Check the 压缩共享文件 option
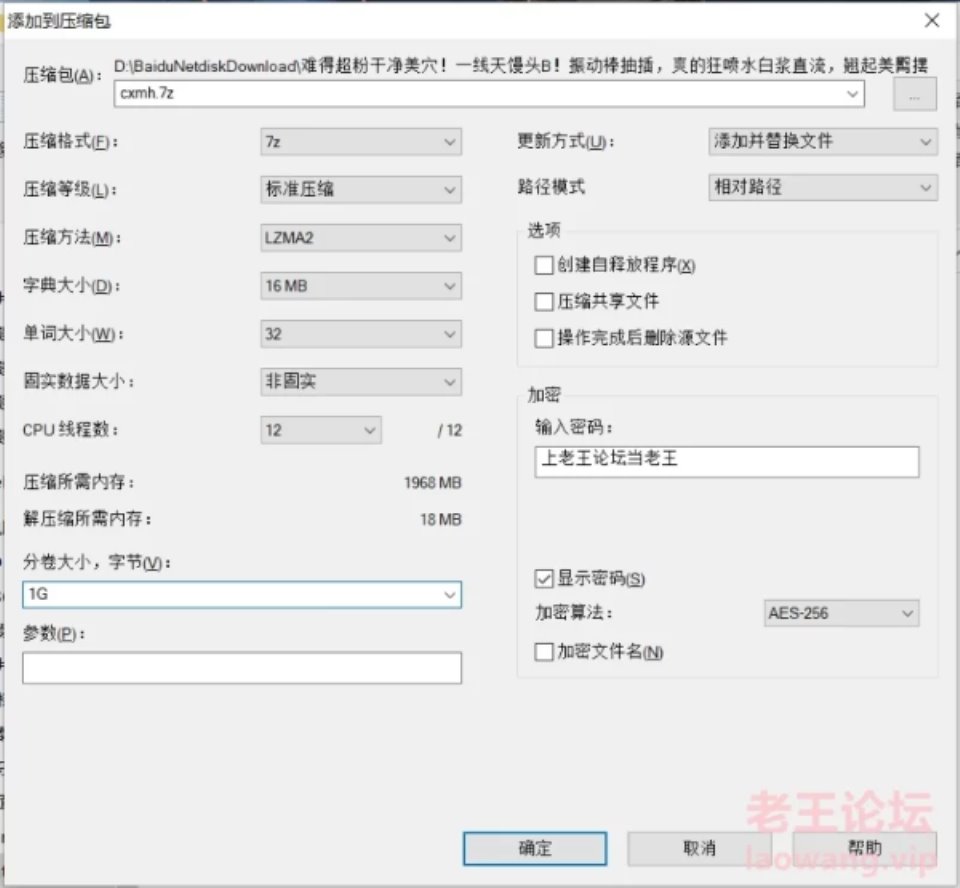Screen dimensions: 960x888 (x=544, y=301)
